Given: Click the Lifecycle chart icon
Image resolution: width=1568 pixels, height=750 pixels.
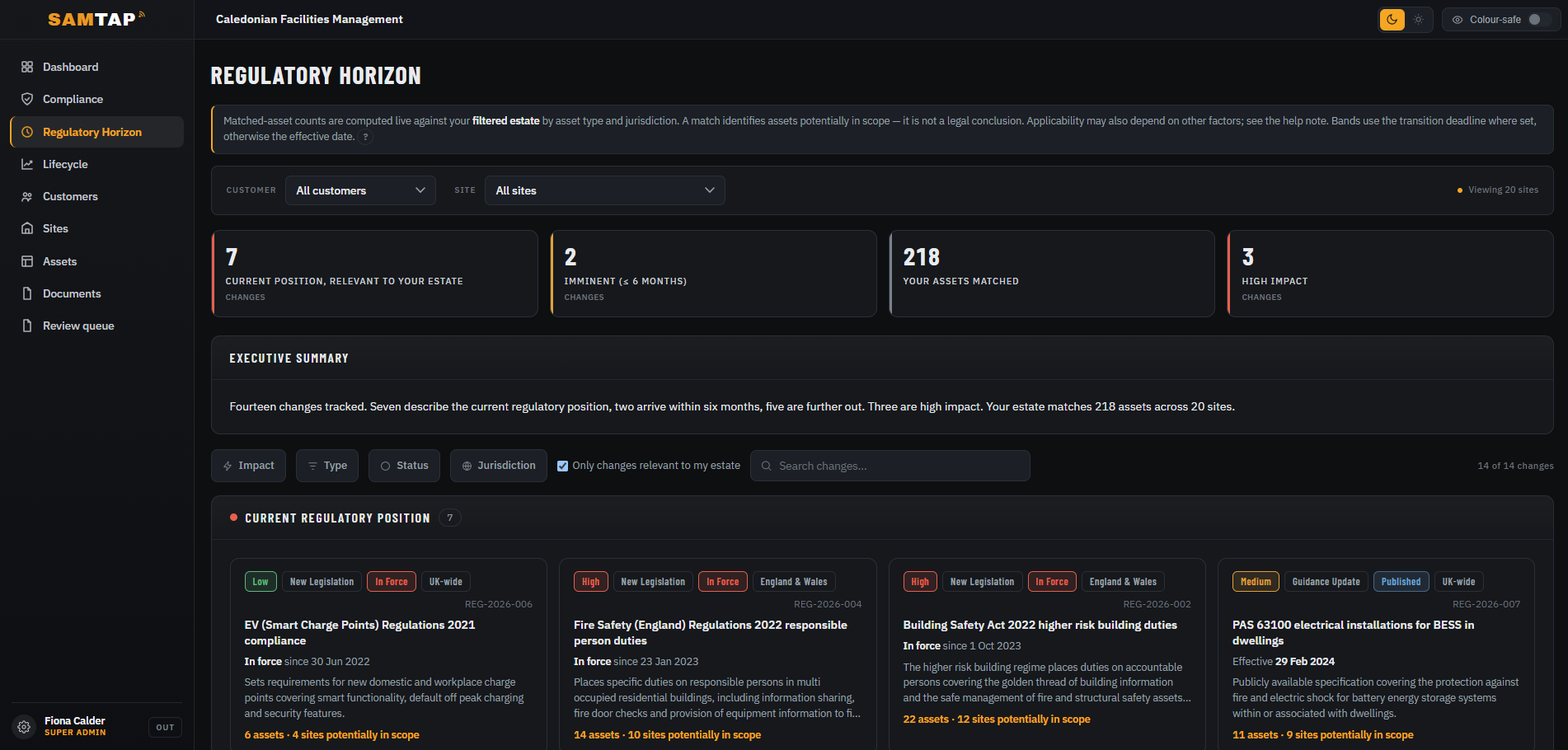Looking at the screenshot, I should tap(27, 164).
